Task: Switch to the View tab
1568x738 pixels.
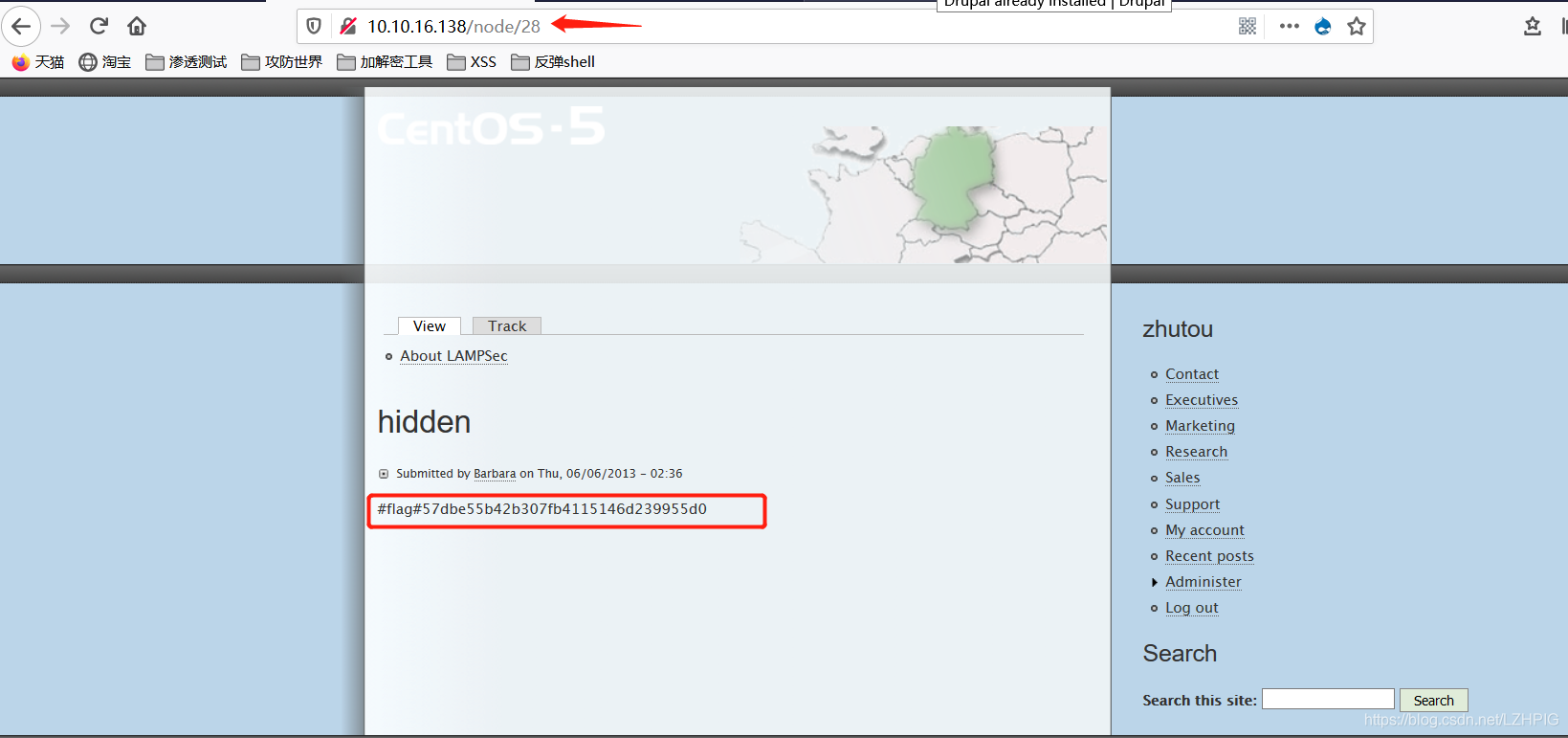Action: pyautogui.click(x=430, y=326)
